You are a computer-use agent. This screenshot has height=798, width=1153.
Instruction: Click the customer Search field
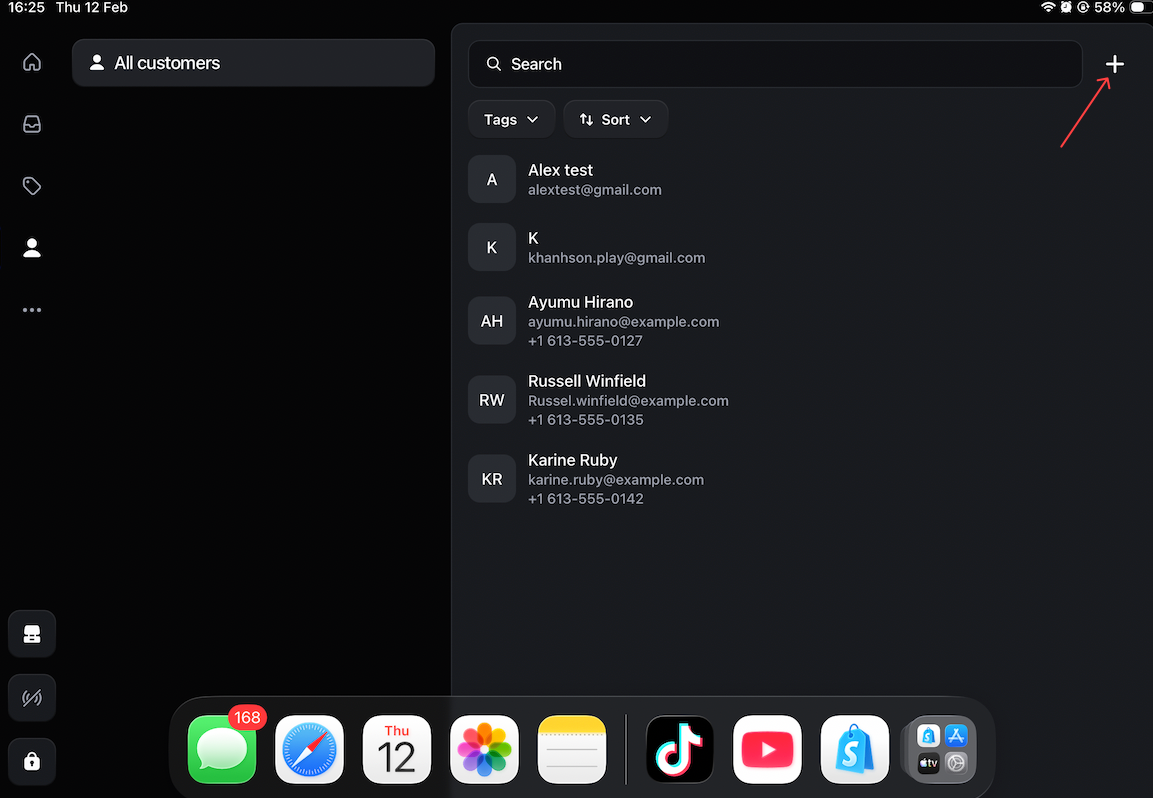[x=775, y=64]
